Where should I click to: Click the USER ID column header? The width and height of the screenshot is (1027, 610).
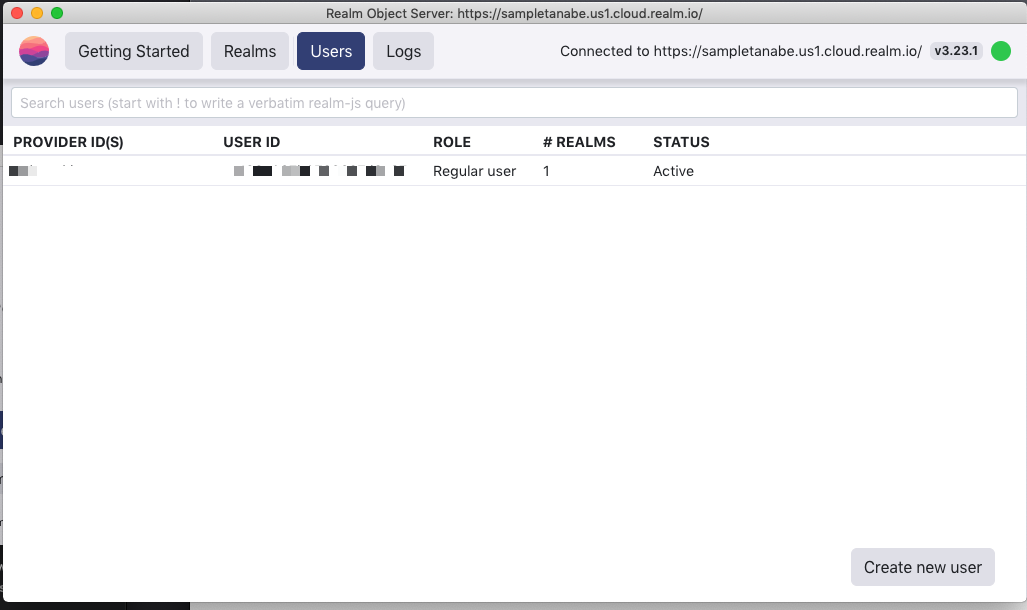[251, 142]
